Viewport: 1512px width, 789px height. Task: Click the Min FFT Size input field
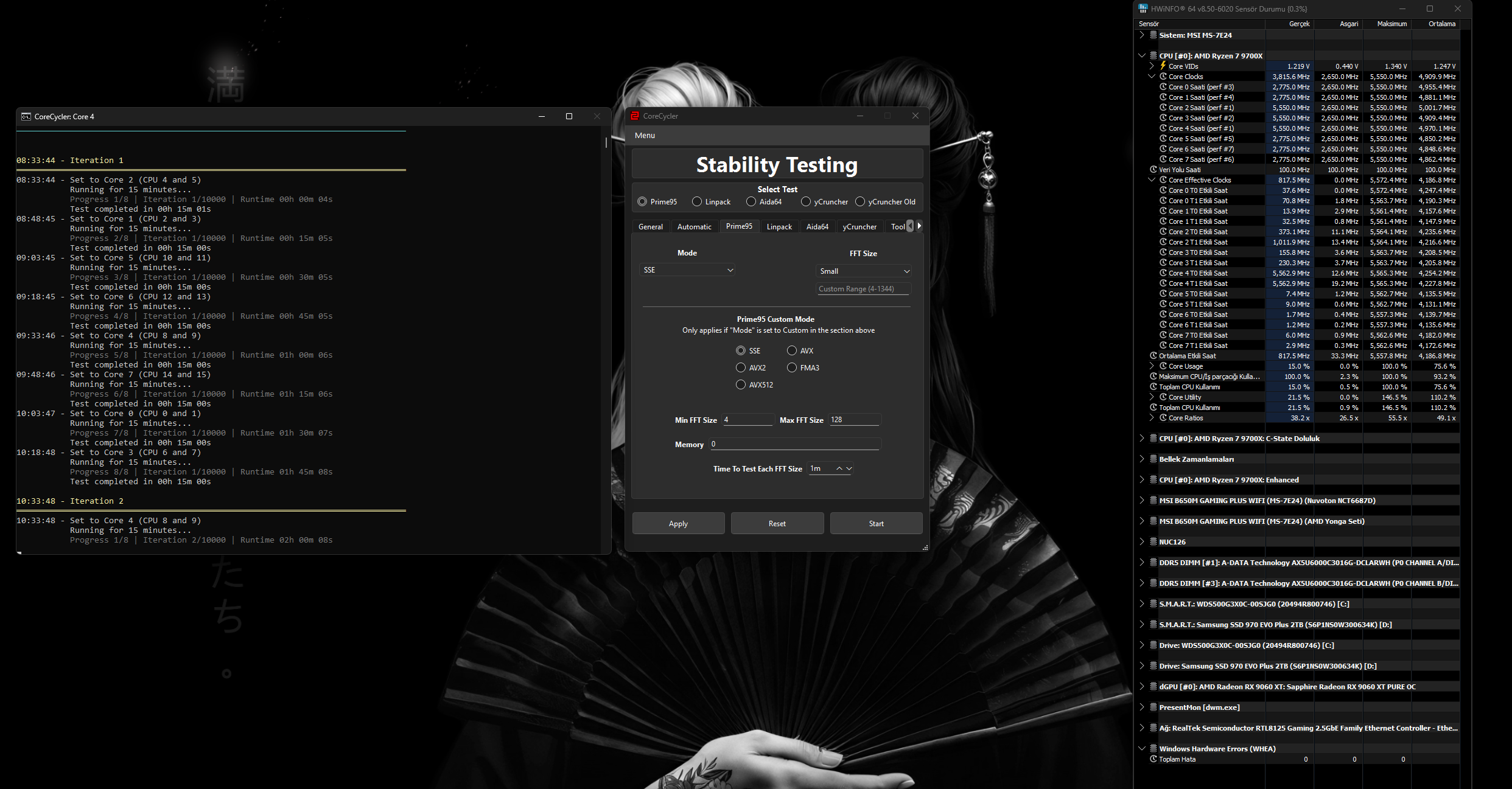(747, 420)
